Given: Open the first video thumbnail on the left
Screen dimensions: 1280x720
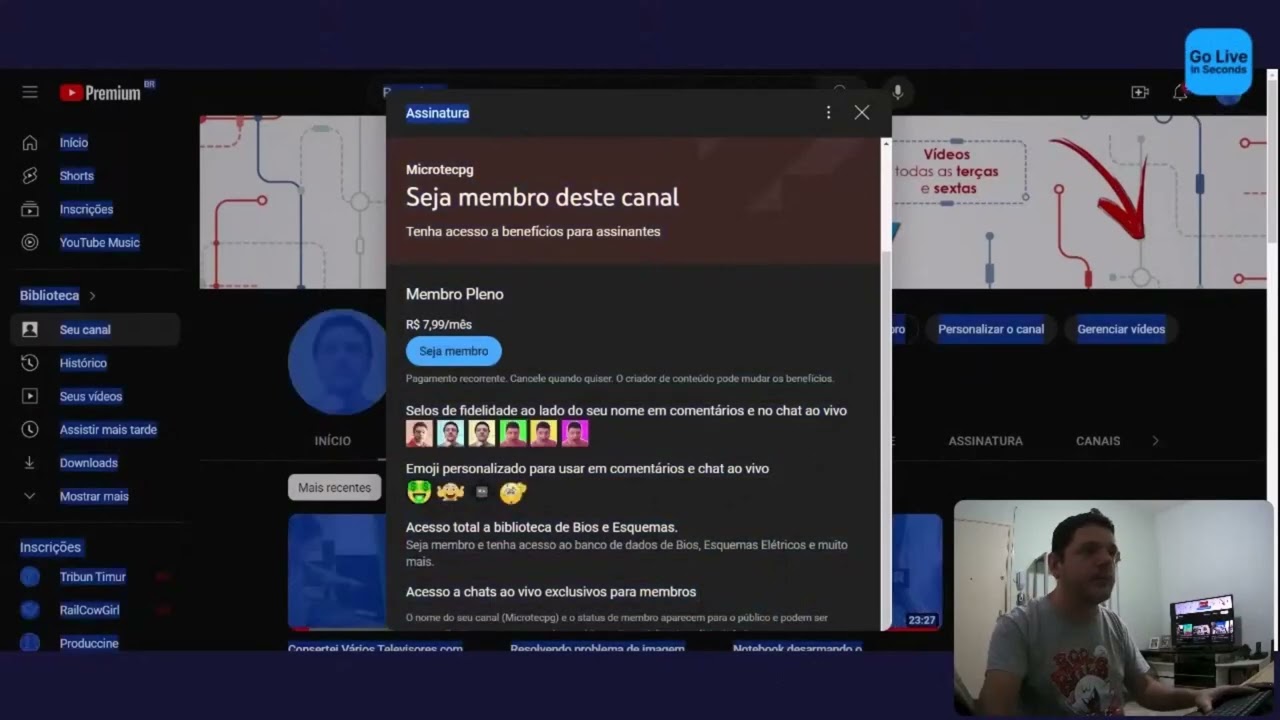Looking at the screenshot, I should click(337, 572).
